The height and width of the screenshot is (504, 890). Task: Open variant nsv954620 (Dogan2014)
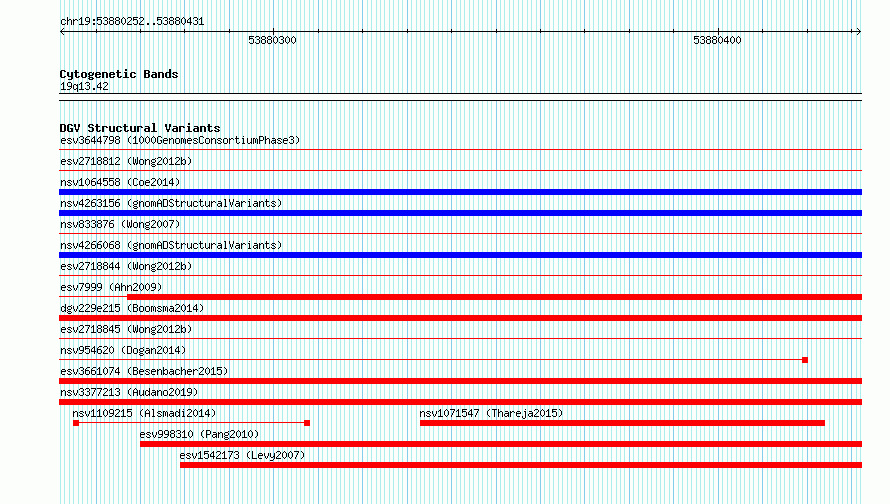point(123,350)
